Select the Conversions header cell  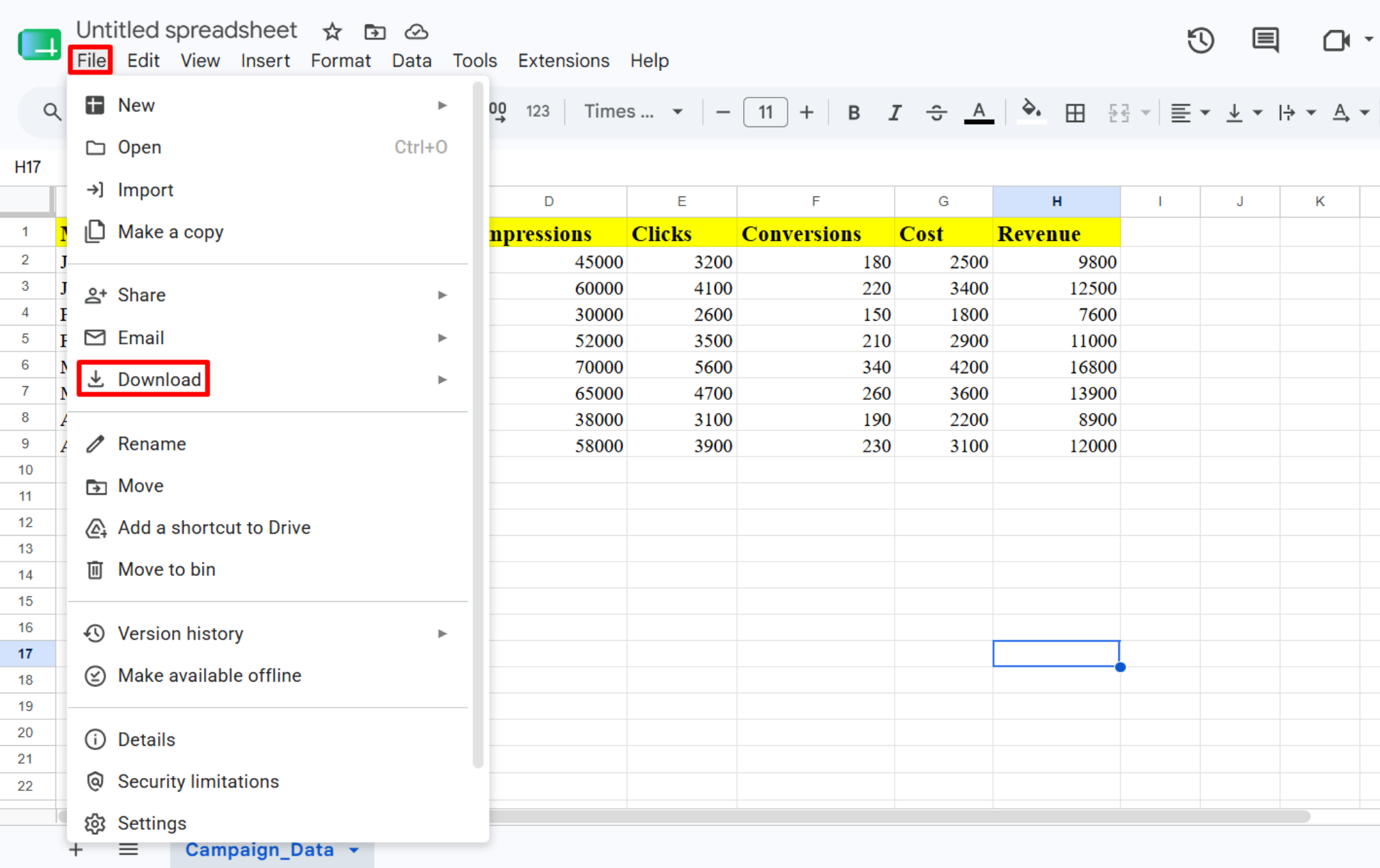[x=816, y=233]
